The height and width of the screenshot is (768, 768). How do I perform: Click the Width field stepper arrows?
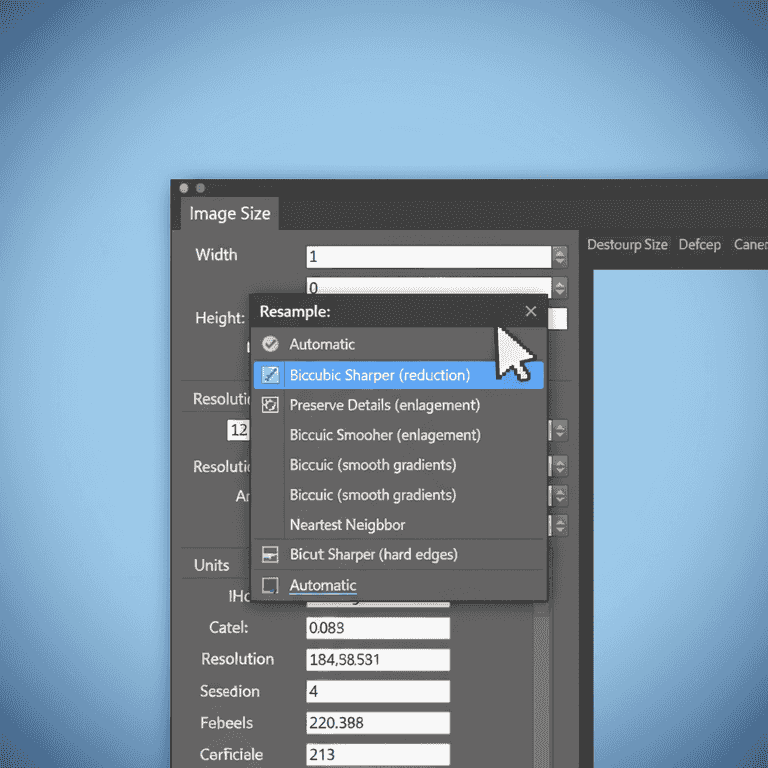[x=560, y=257]
